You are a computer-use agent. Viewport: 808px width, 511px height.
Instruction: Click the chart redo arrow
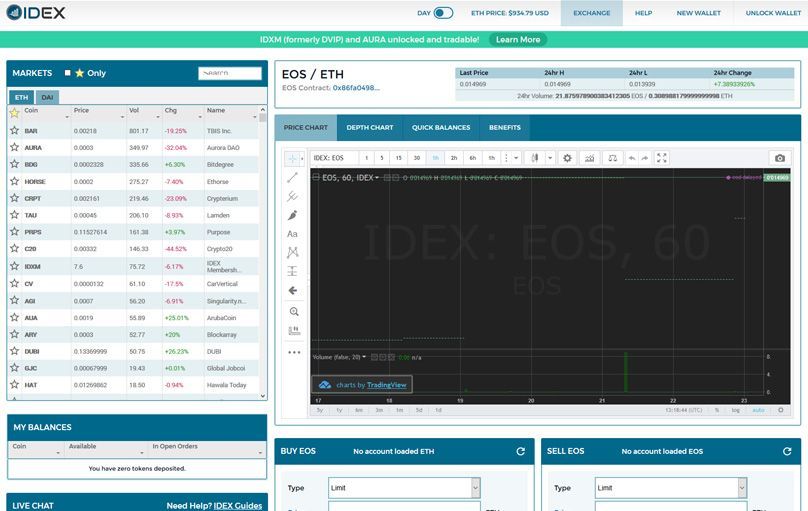(x=645, y=158)
